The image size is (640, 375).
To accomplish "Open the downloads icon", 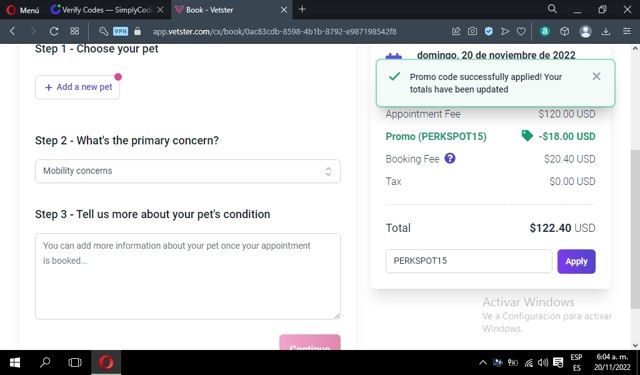I will 606,31.
